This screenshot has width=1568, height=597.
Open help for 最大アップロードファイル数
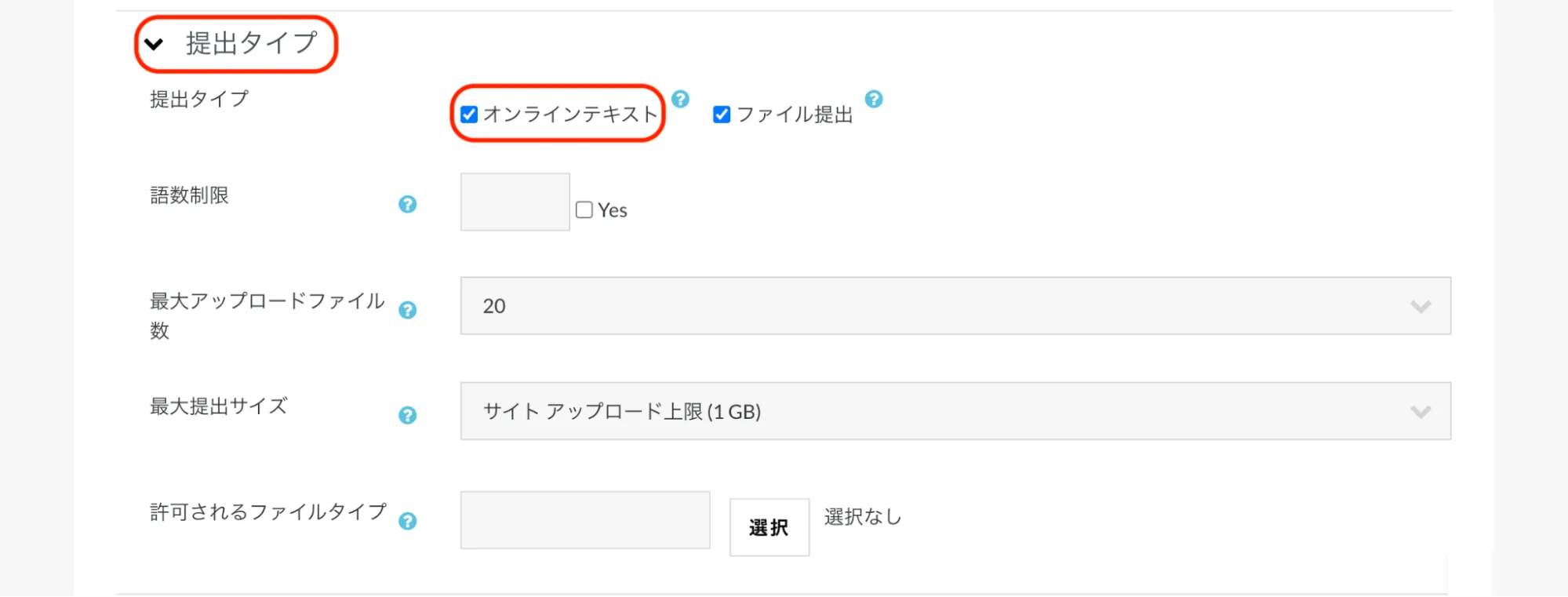407,311
